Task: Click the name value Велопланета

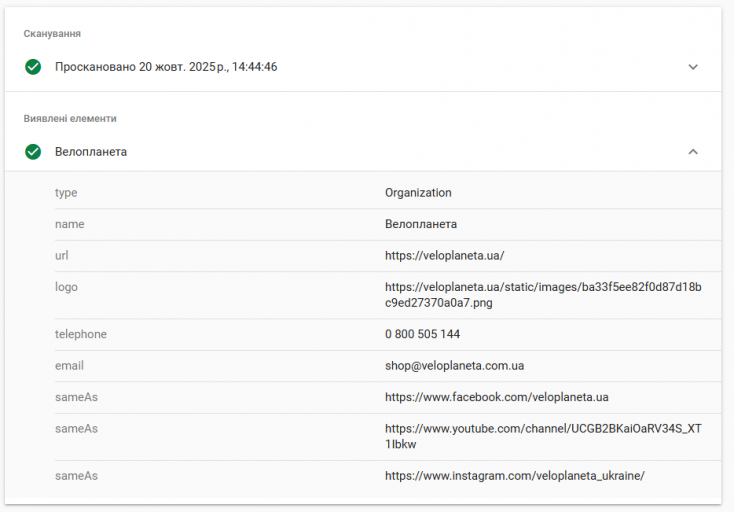Action: [x=421, y=224]
